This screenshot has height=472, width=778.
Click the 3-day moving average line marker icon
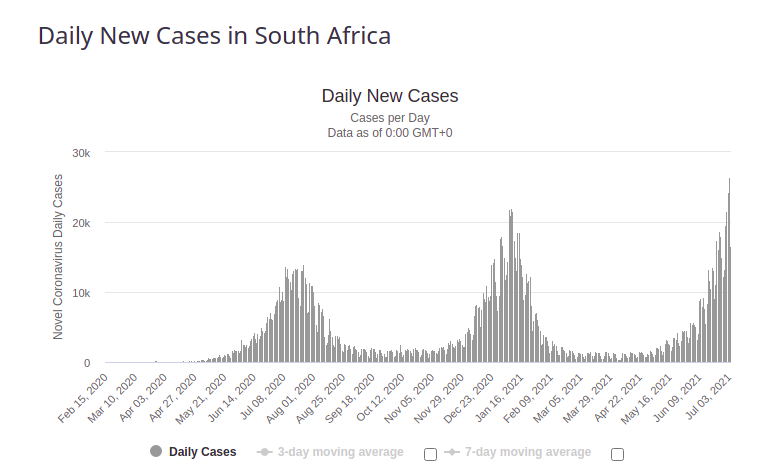point(265,452)
